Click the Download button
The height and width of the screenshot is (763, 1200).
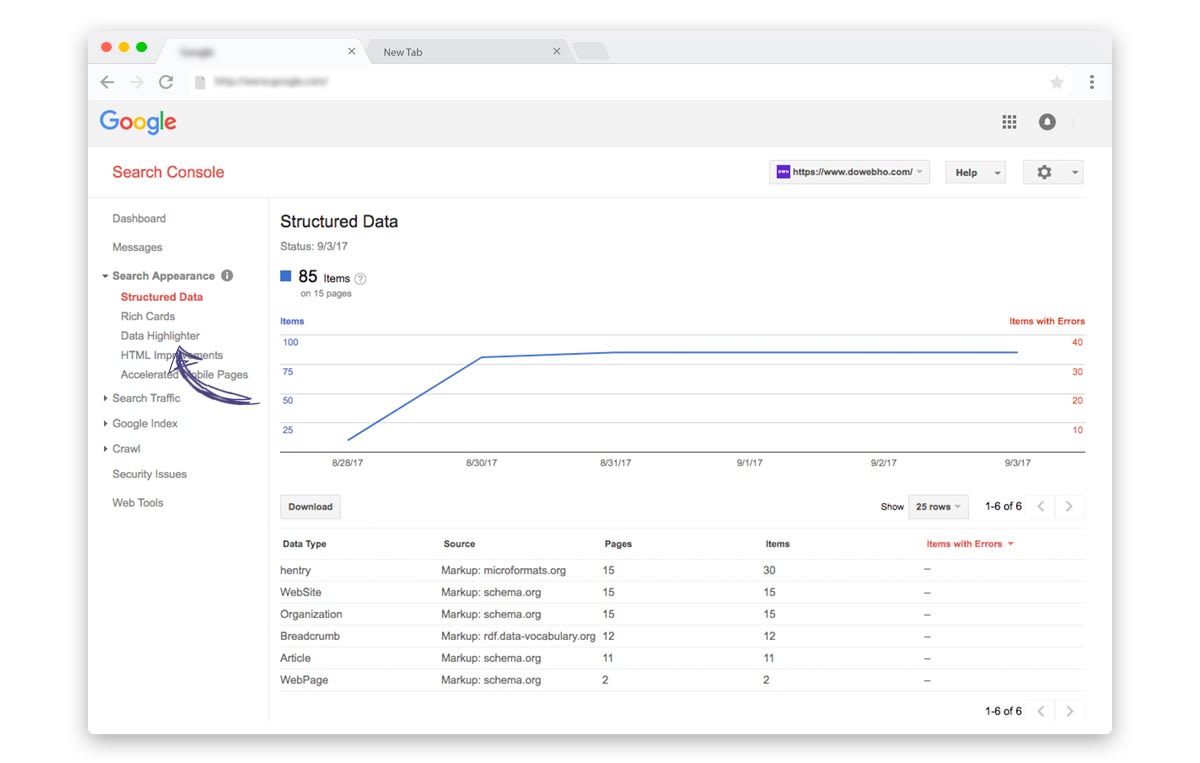click(x=310, y=507)
